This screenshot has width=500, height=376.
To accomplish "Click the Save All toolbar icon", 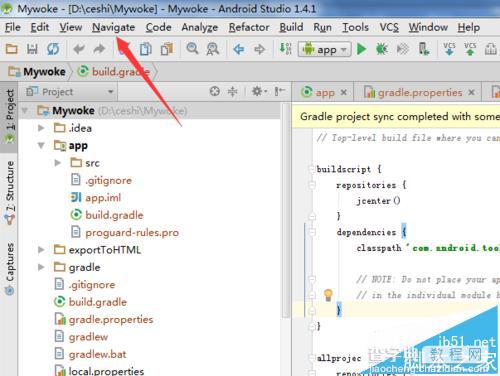I will [32, 49].
